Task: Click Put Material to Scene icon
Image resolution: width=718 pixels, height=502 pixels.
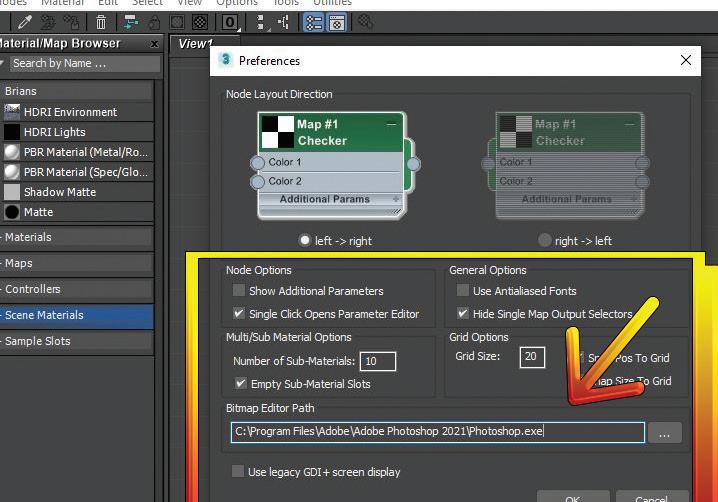Action: (48, 22)
